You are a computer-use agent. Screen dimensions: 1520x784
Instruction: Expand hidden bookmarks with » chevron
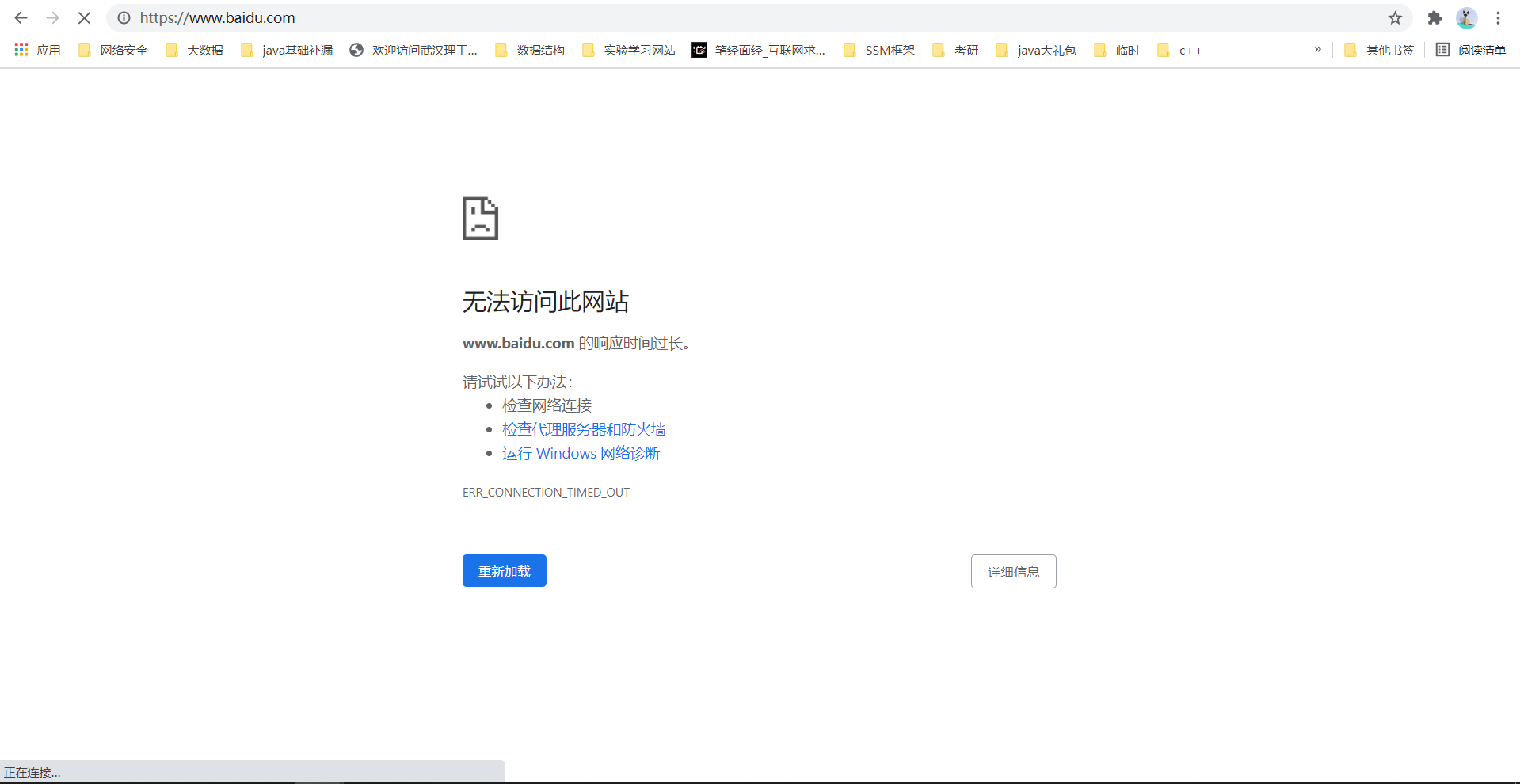point(1318,49)
